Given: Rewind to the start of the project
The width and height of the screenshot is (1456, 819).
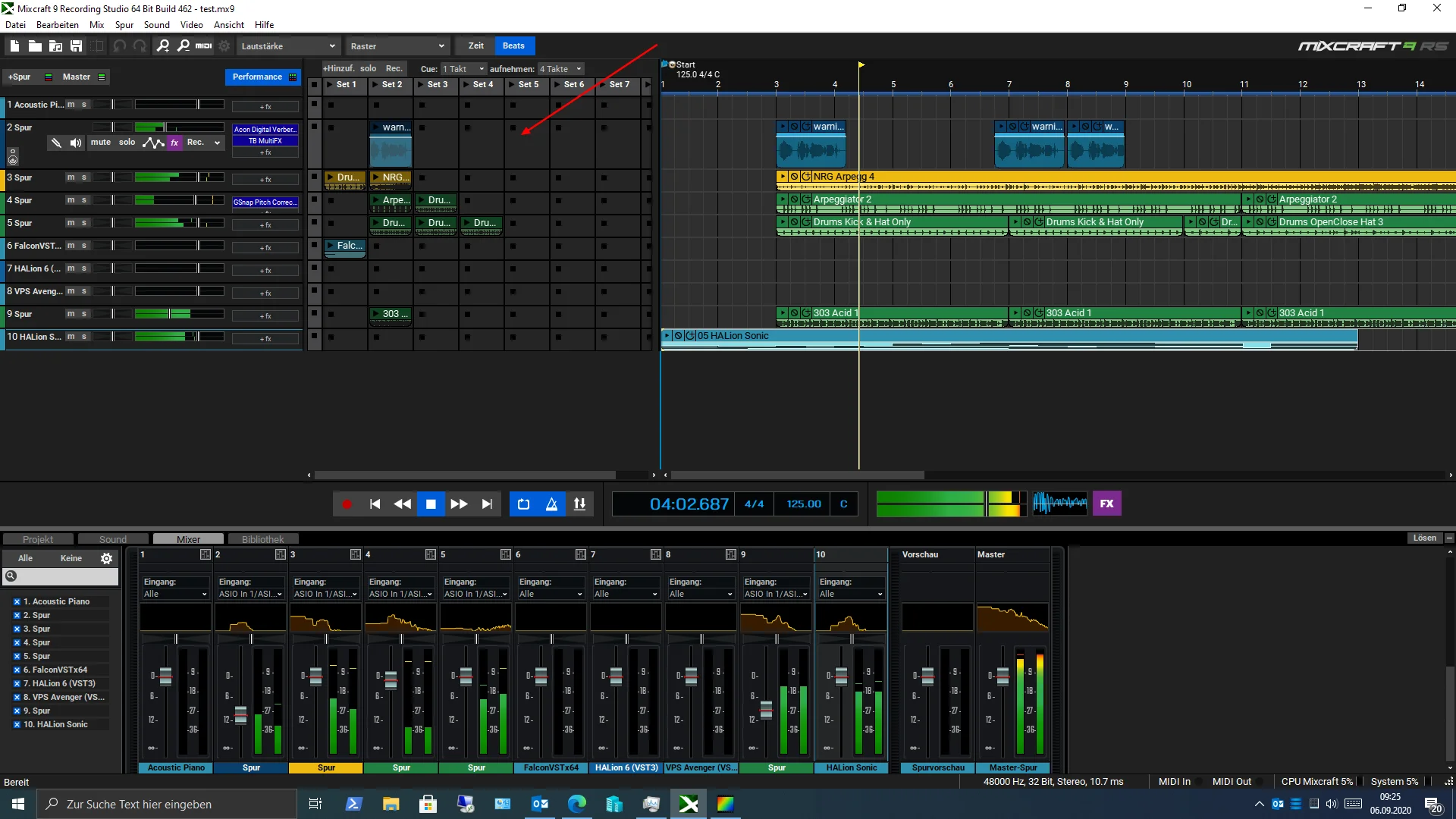Looking at the screenshot, I should click(375, 504).
